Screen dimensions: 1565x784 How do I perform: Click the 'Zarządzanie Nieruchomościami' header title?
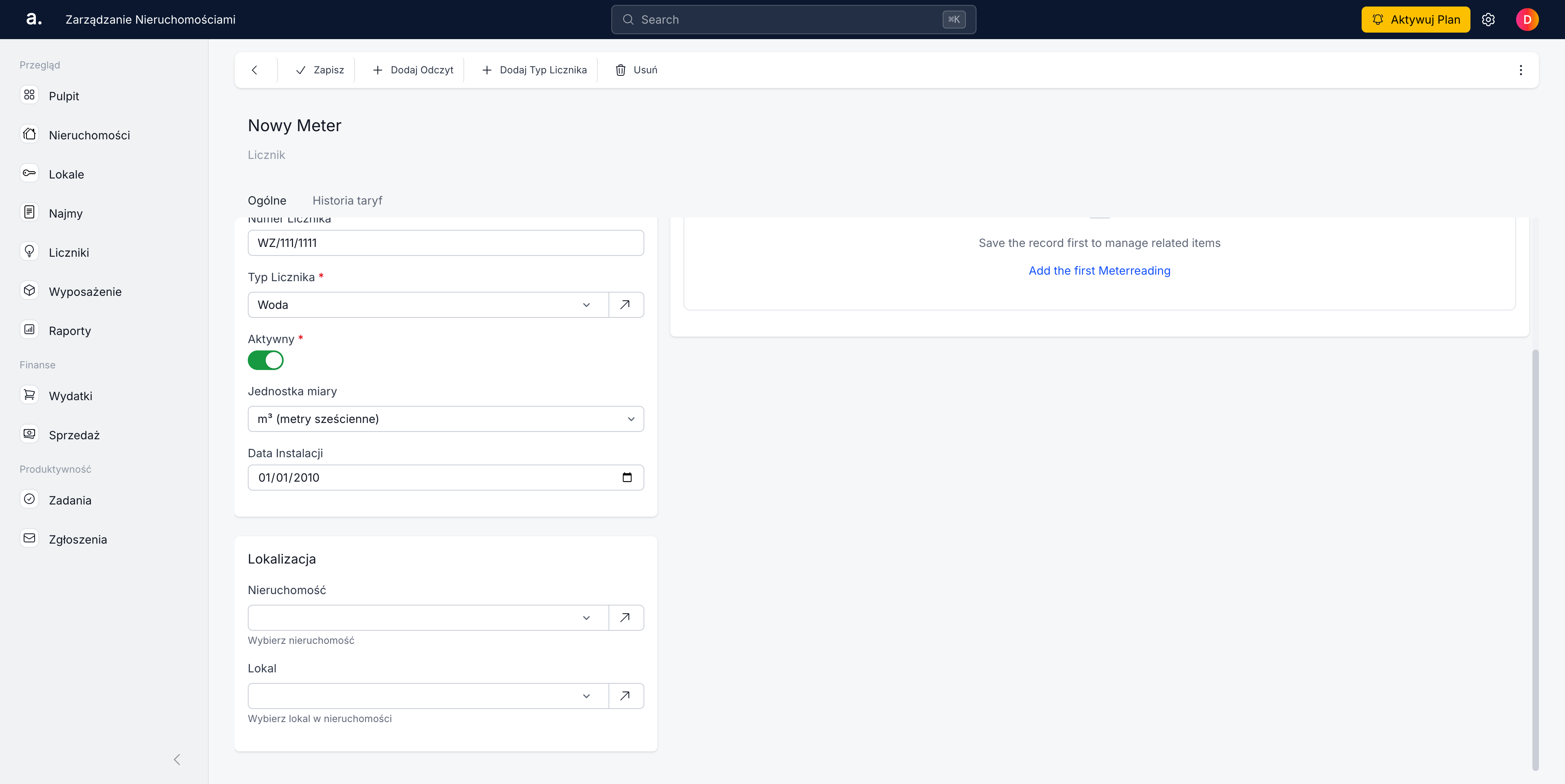pyautogui.click(x=151, y=20)
